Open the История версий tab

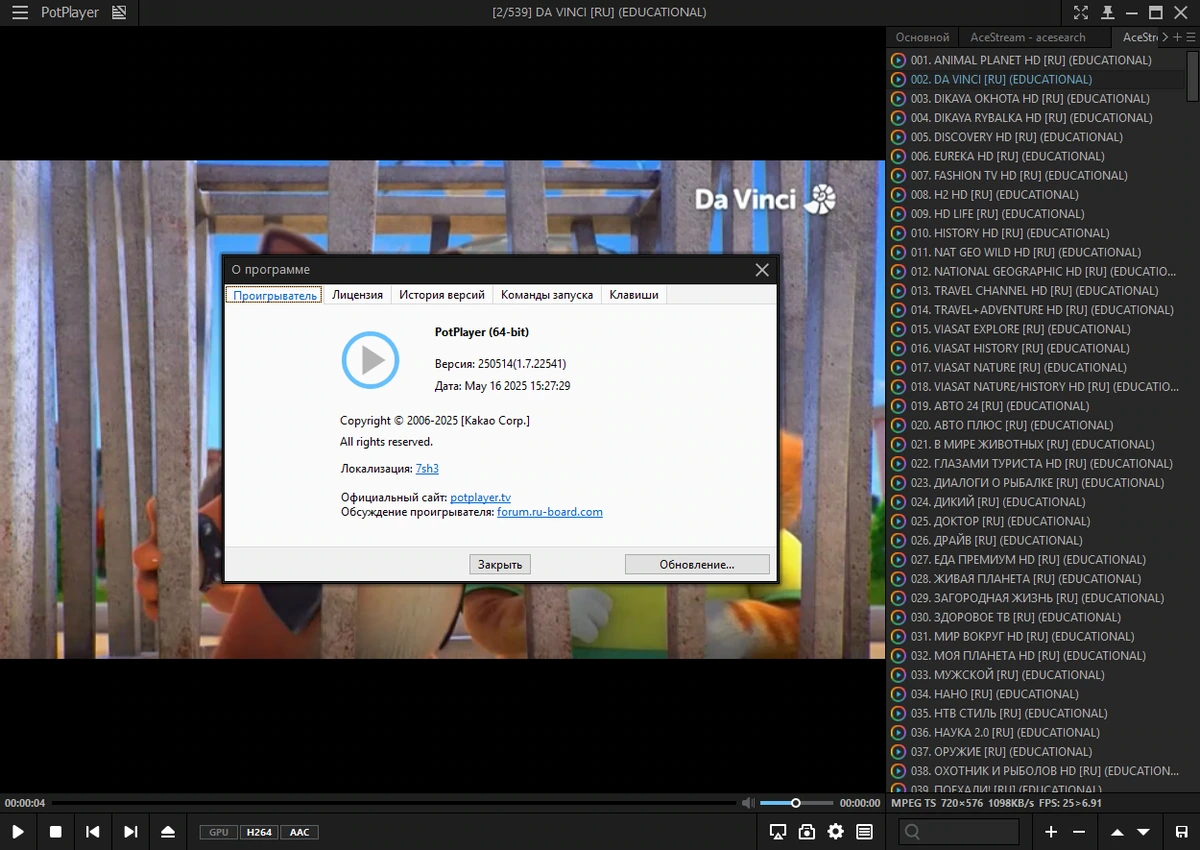click(442, 295)
